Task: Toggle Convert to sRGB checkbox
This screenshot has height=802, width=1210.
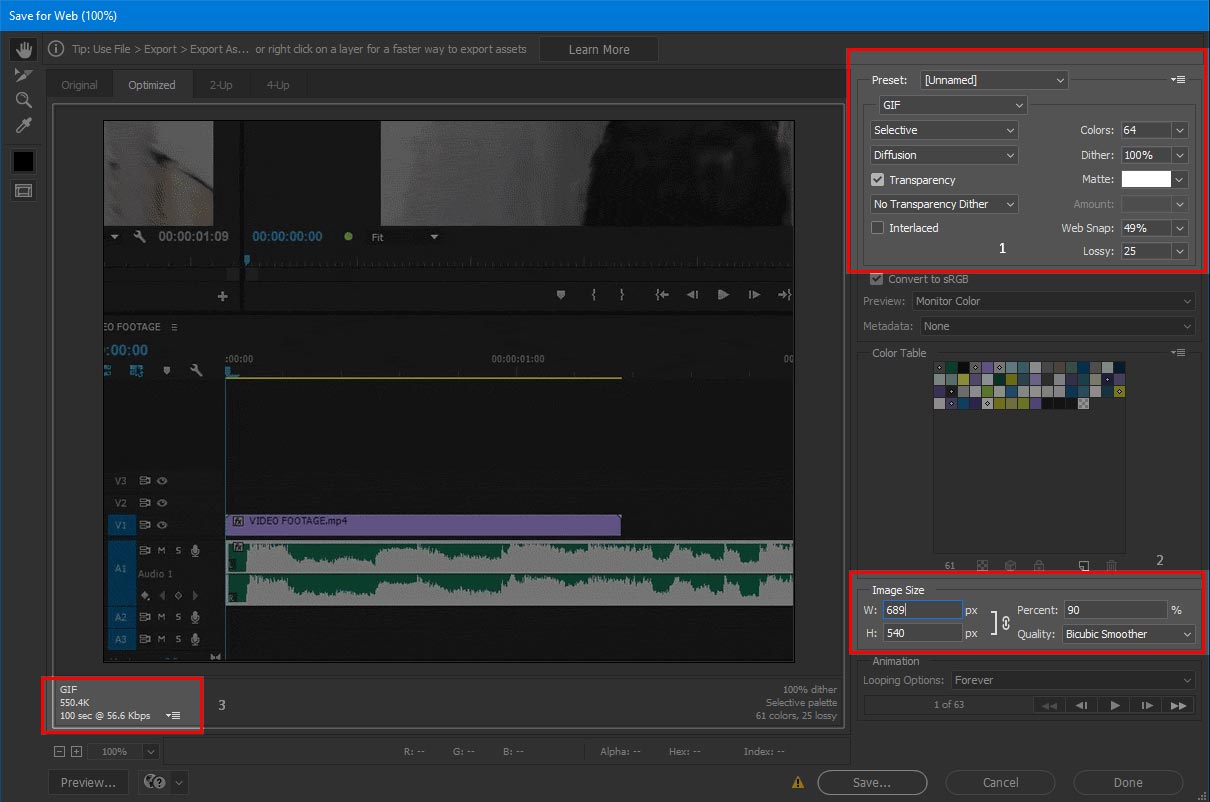Action: coord(877,279)
